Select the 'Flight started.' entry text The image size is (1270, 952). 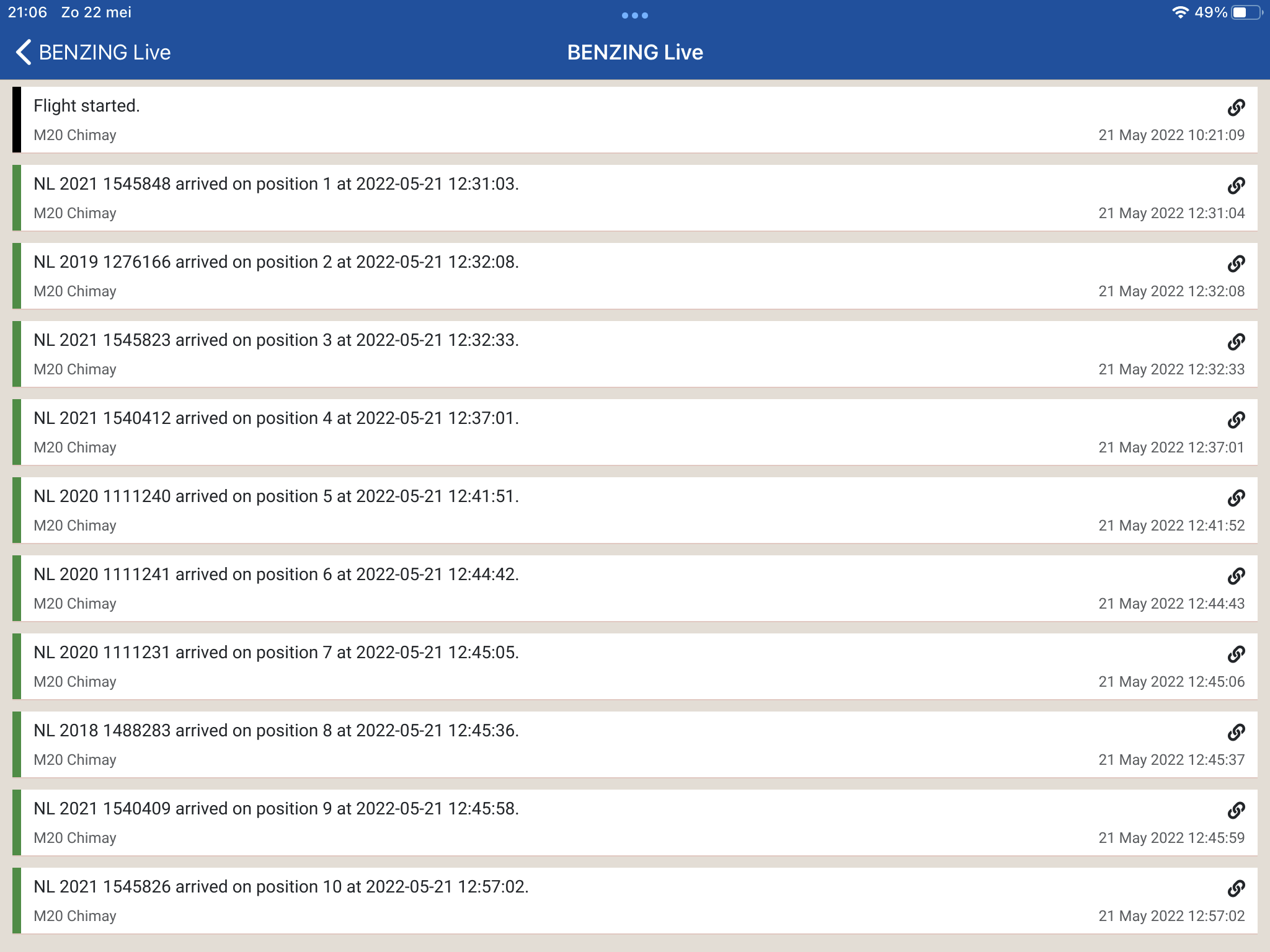pos(87,106)
